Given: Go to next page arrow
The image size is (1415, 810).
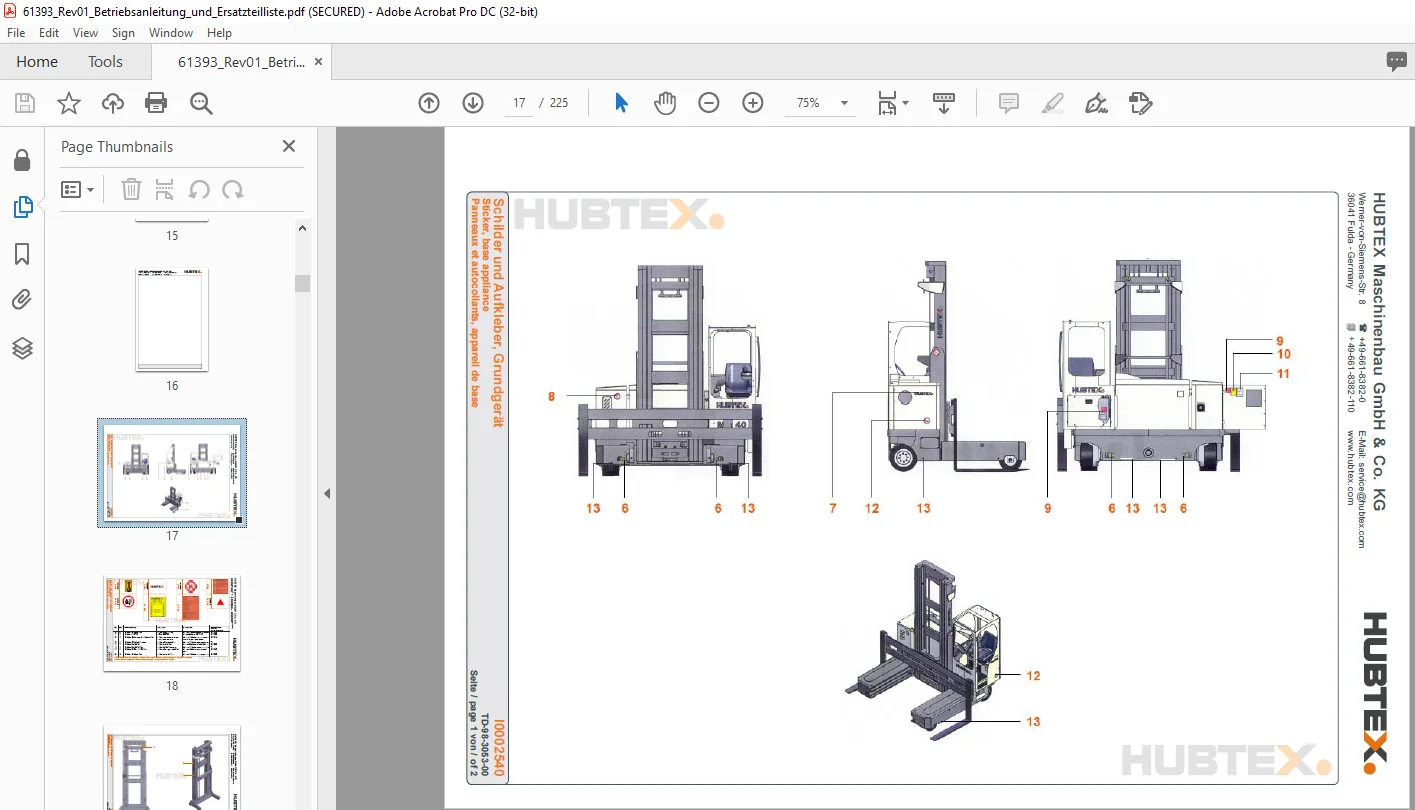Looking at the screenshot, I should (473, 103).
